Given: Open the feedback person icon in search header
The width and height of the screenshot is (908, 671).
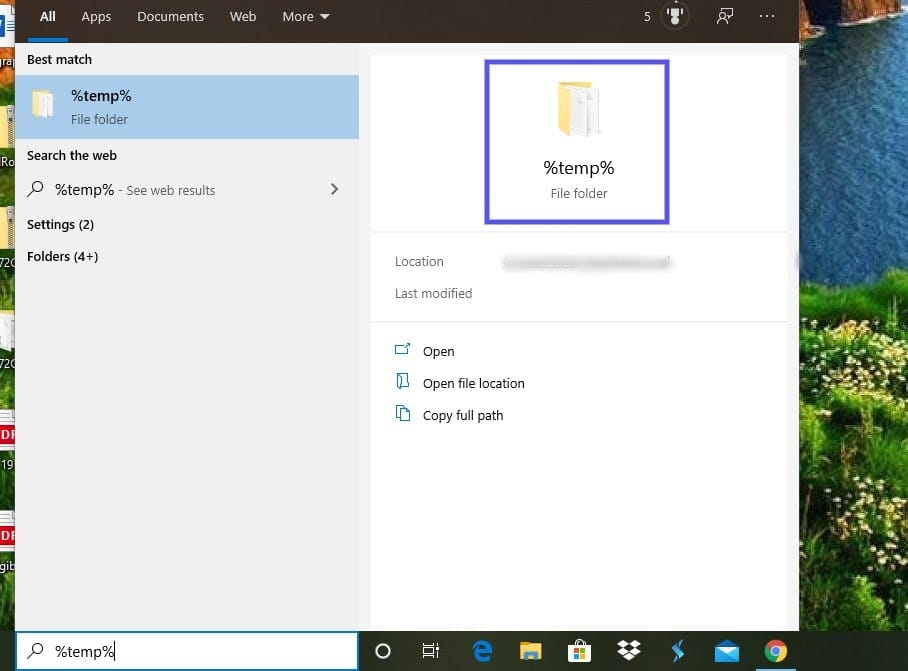Looking at the screenshot, I should tap(724, 16).
